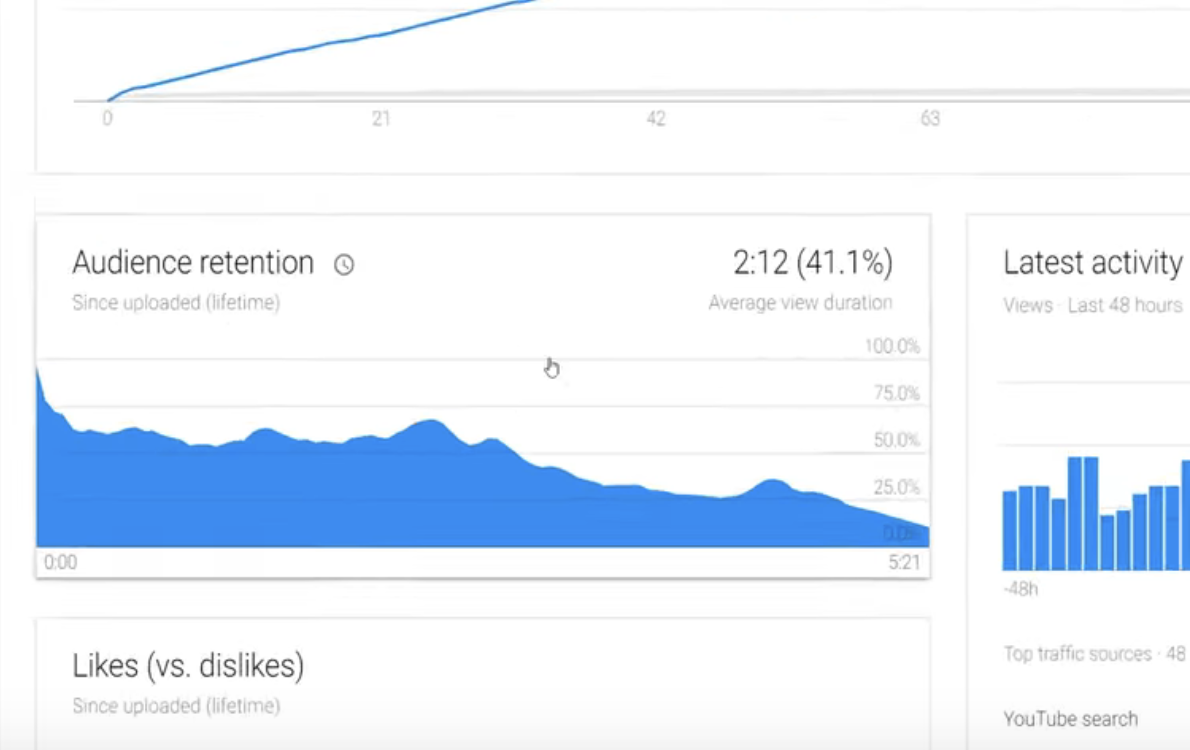
Task: Select the first bar in Latest activity chart
Action: click(1009, 531)
